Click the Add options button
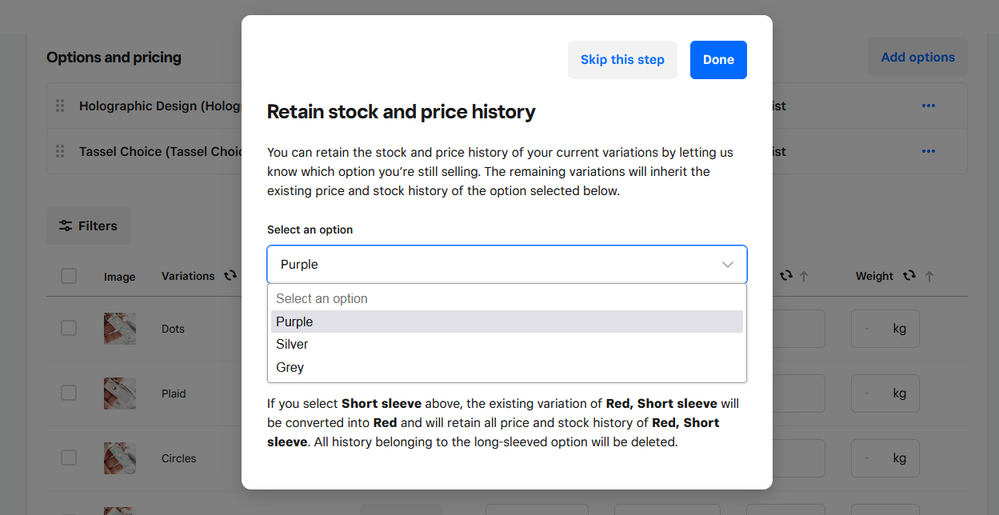Screen dimensions: 999x515 pos(917,57)
